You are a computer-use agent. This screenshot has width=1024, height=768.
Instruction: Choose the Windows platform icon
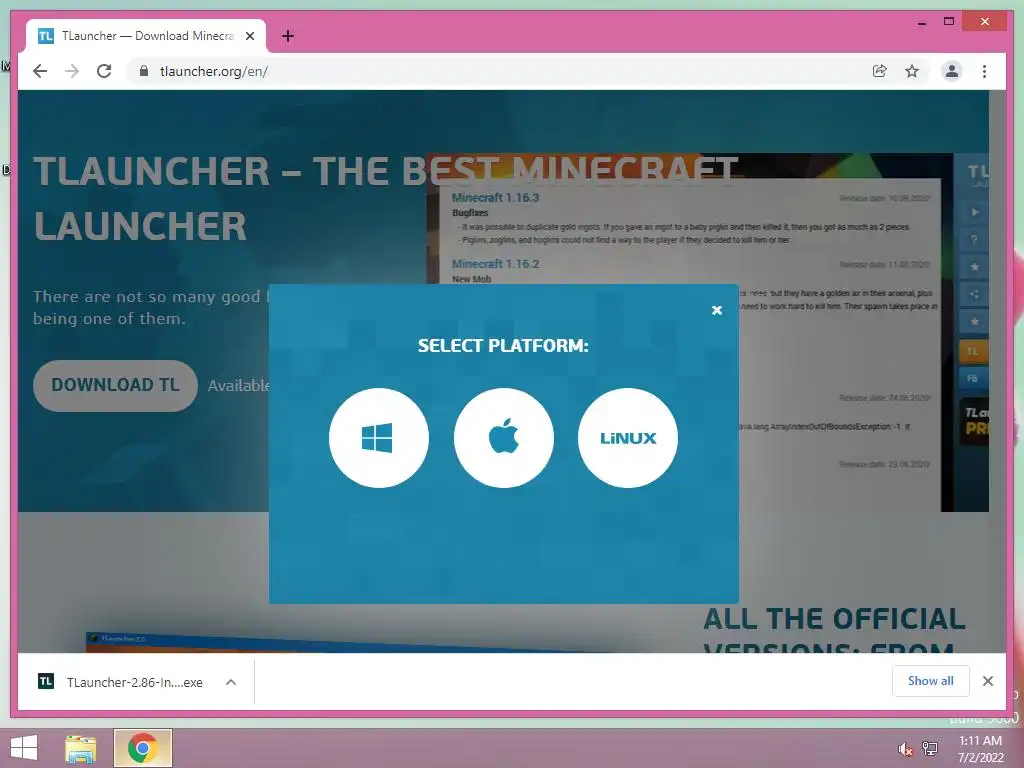pyautogui.click(x=379, y=438)
